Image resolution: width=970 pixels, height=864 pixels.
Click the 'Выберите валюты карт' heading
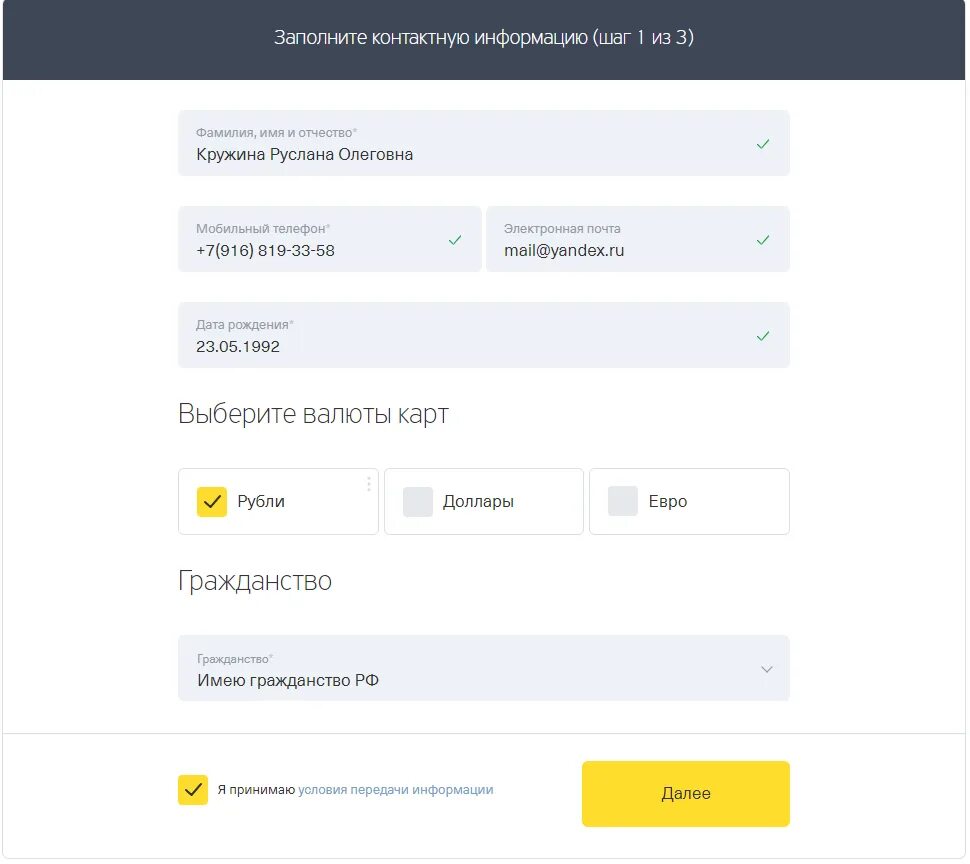(x=313, y=414)
